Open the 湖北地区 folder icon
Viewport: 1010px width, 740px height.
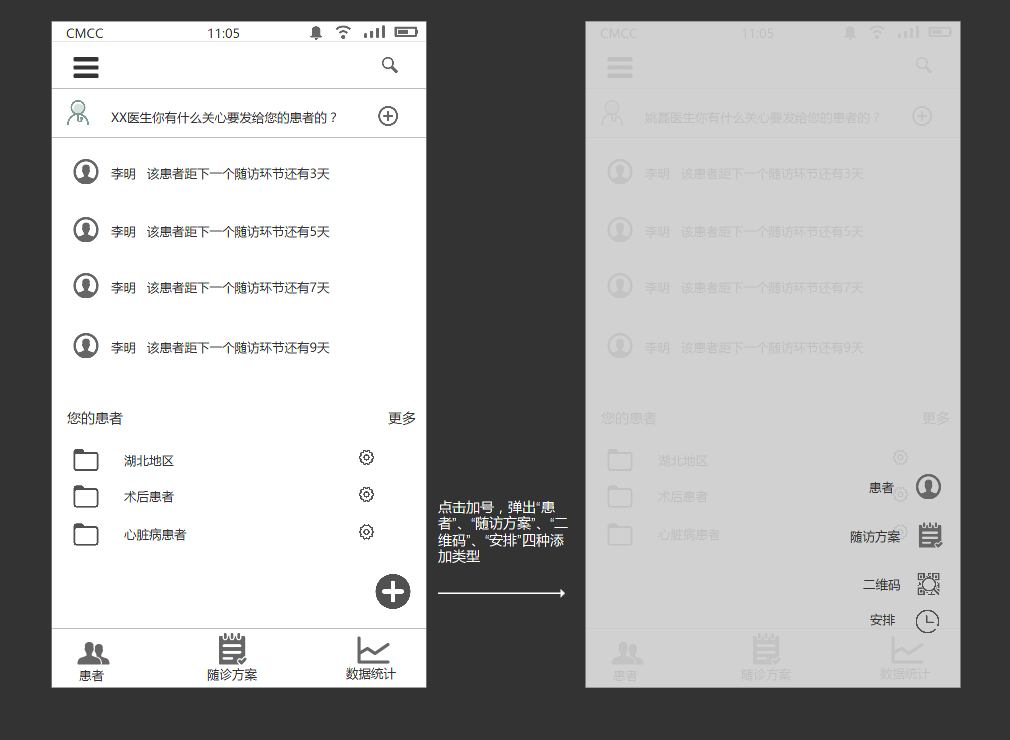(x=86, y=460)
